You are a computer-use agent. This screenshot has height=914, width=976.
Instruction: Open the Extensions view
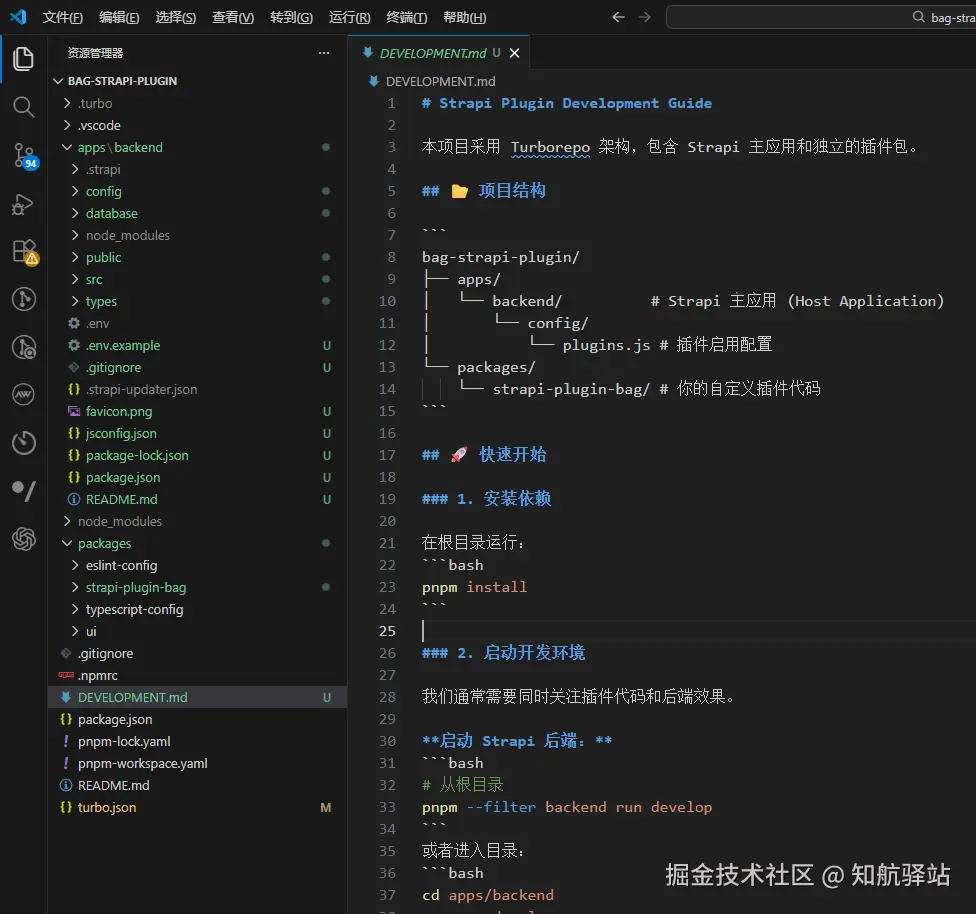23,251
